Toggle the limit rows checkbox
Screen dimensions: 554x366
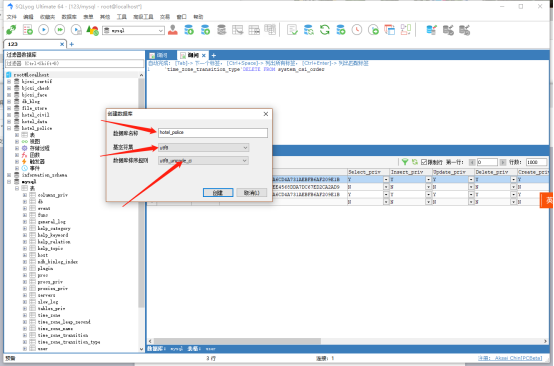click(x=424, y=162)
